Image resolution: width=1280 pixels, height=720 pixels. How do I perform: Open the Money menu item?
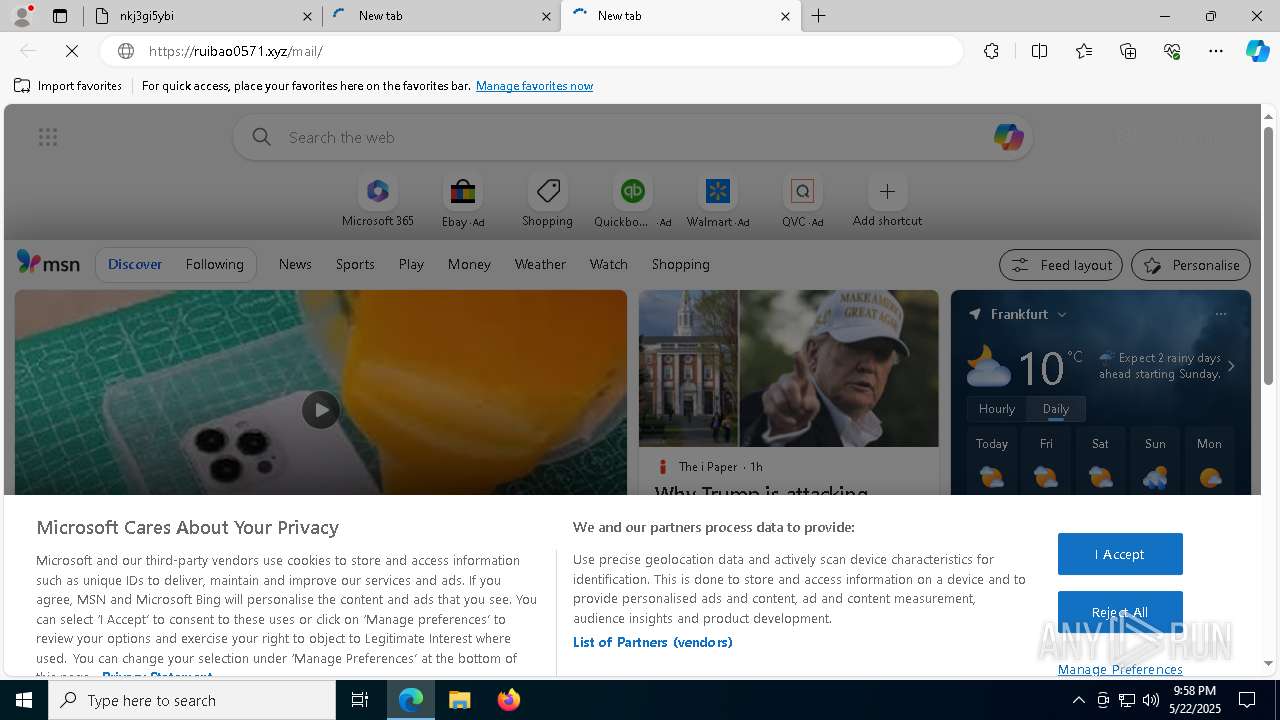469,264
